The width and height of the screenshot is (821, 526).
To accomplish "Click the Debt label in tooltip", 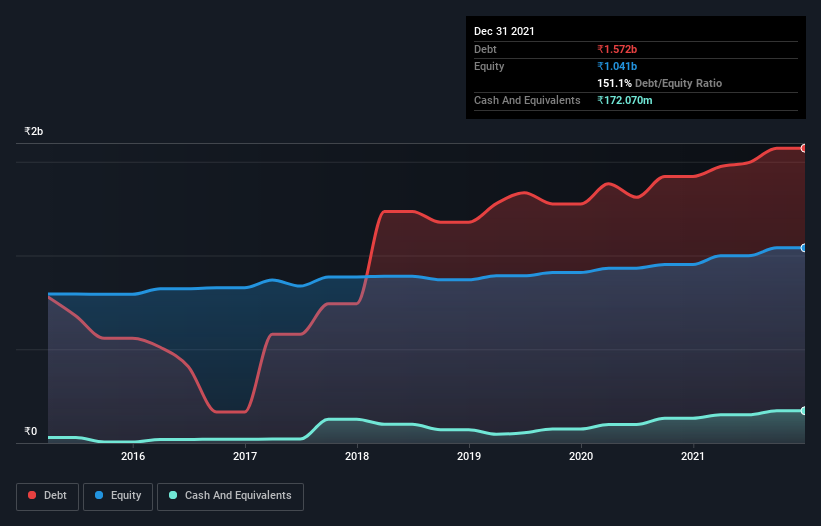I will tap(485, 49).
